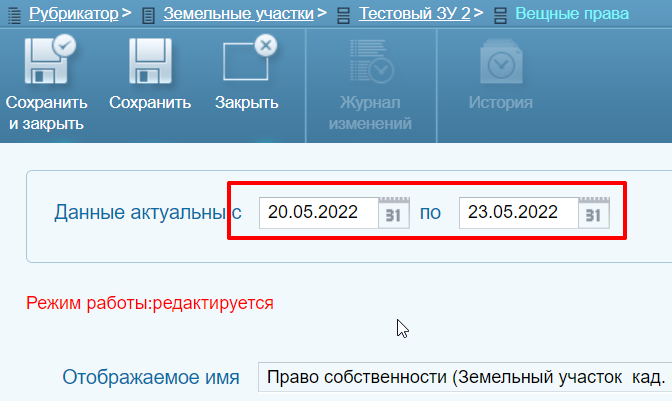672x401 pixels.
Task: Click the Журнал изменений label
Action: 370,113
